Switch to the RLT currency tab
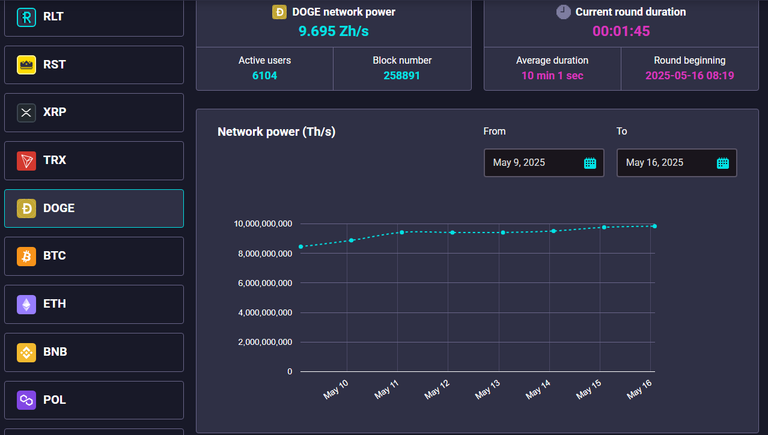 [94, 18]
